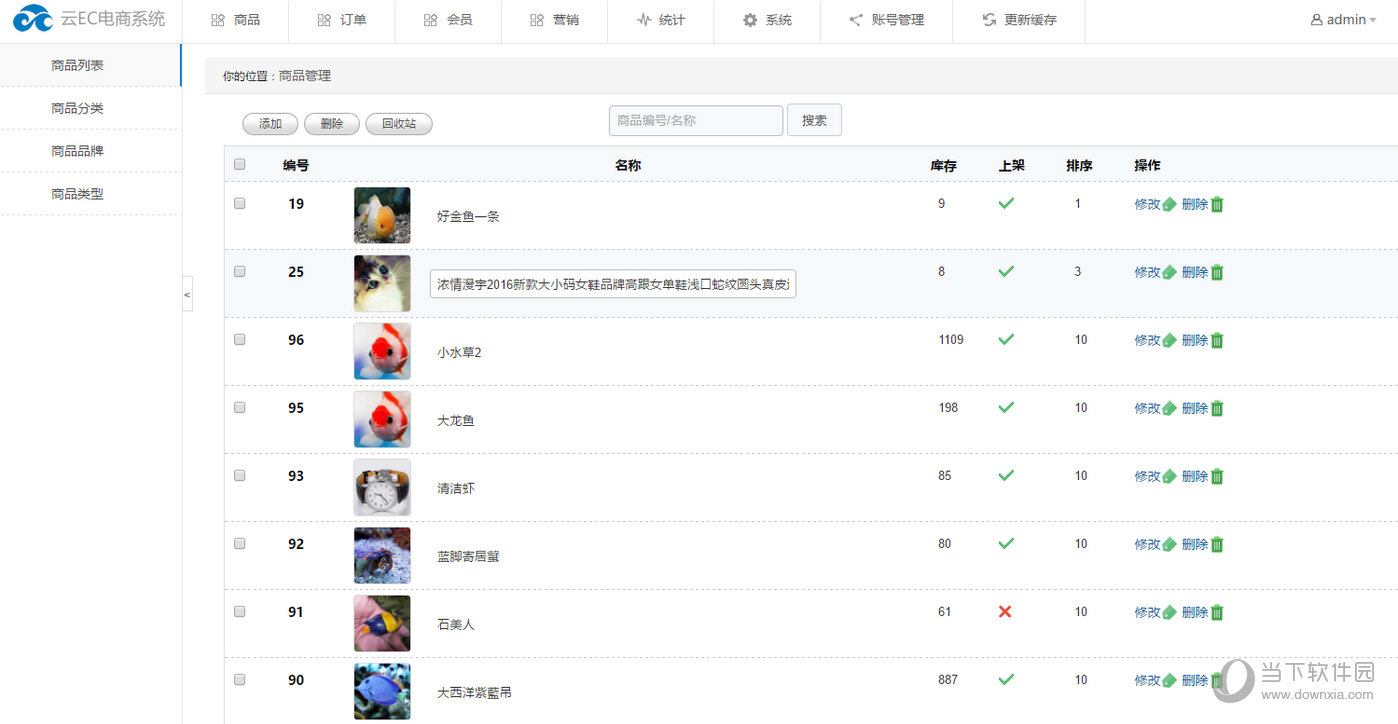Click the 回收站 button

pyautogui.click(x=398, y=124)
